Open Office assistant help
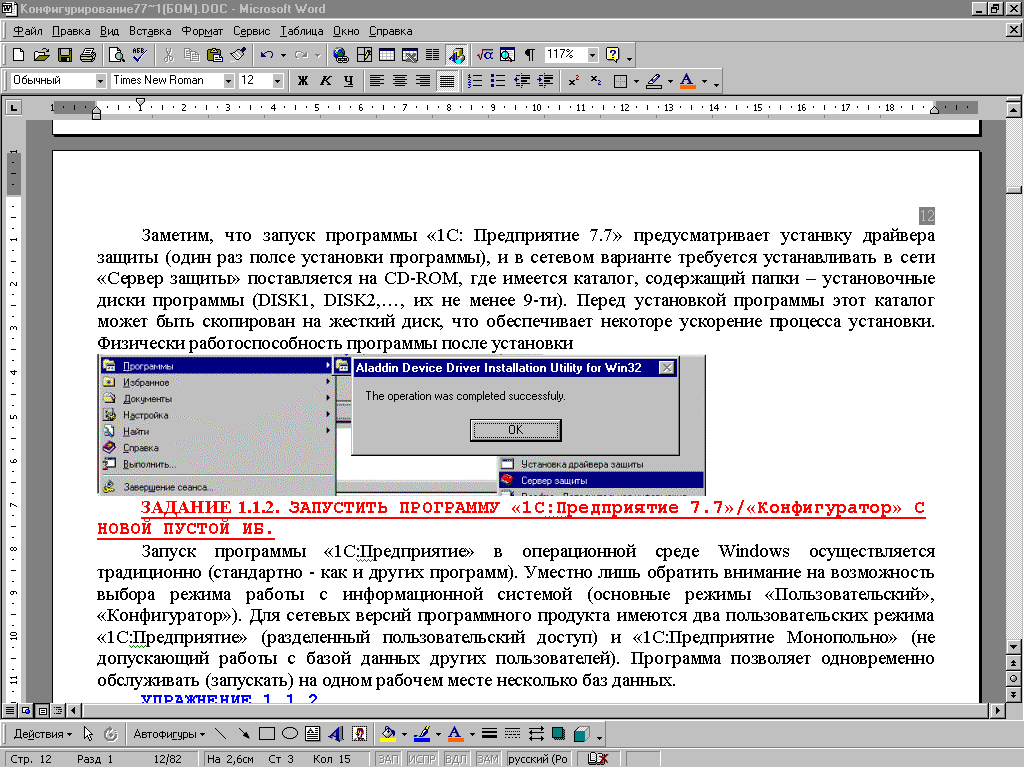Viewport: 1024px width, 768px height. [613, 55]
